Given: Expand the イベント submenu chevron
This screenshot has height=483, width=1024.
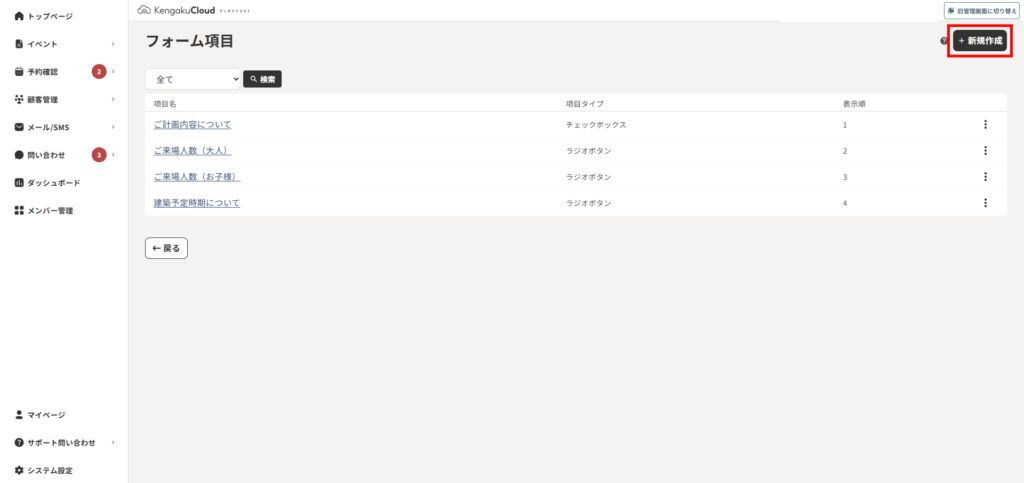Looking at the screenshot, I should 113,44.
